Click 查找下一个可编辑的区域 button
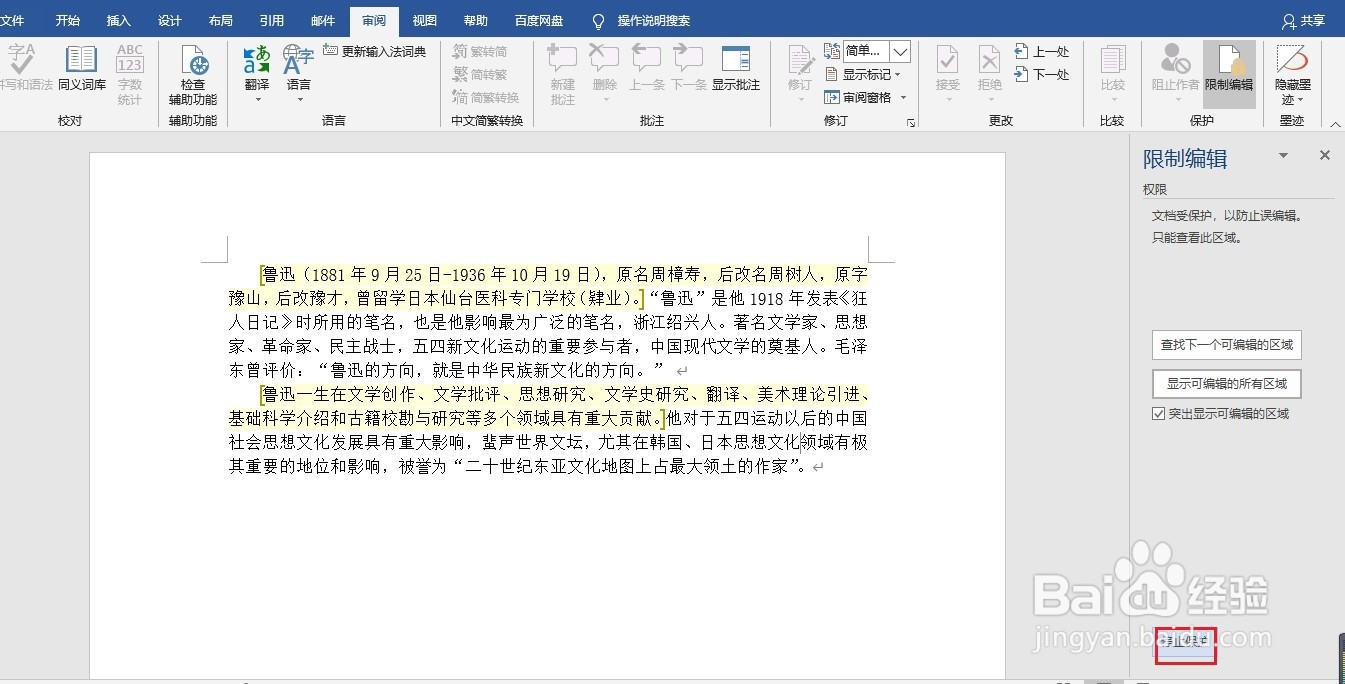Viewport: 1345px width, 684px height. [1227, 344]
